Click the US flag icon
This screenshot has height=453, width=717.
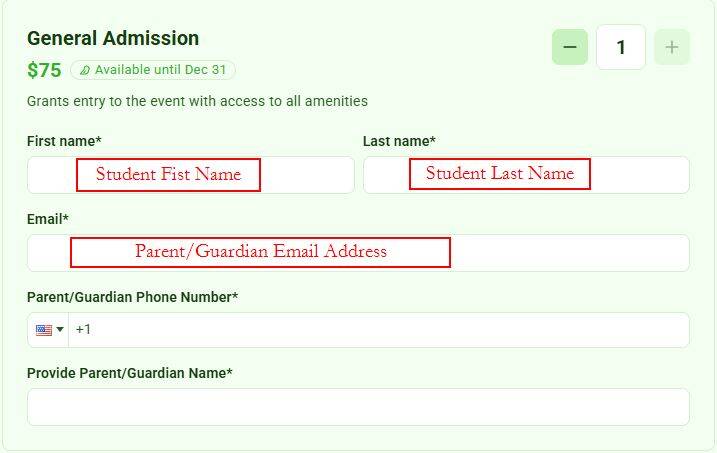[x=44, y=330]
